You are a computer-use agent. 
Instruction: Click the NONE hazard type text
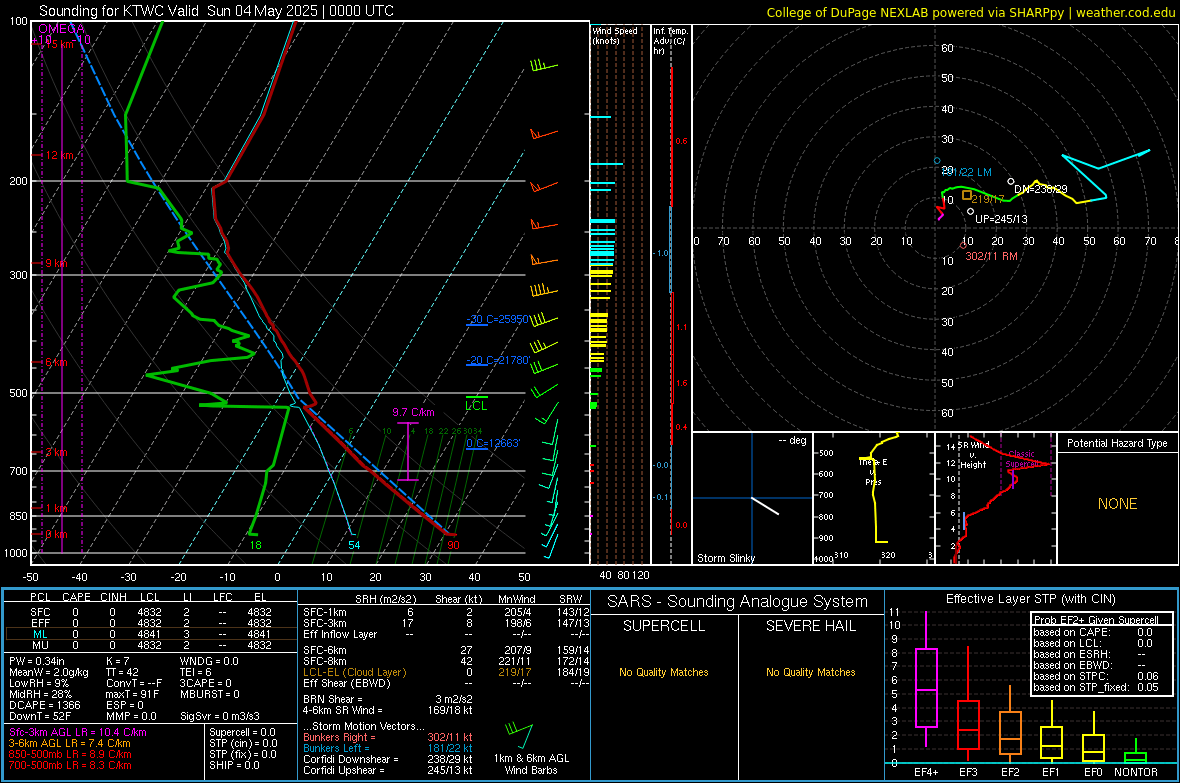pos(1117,504)
